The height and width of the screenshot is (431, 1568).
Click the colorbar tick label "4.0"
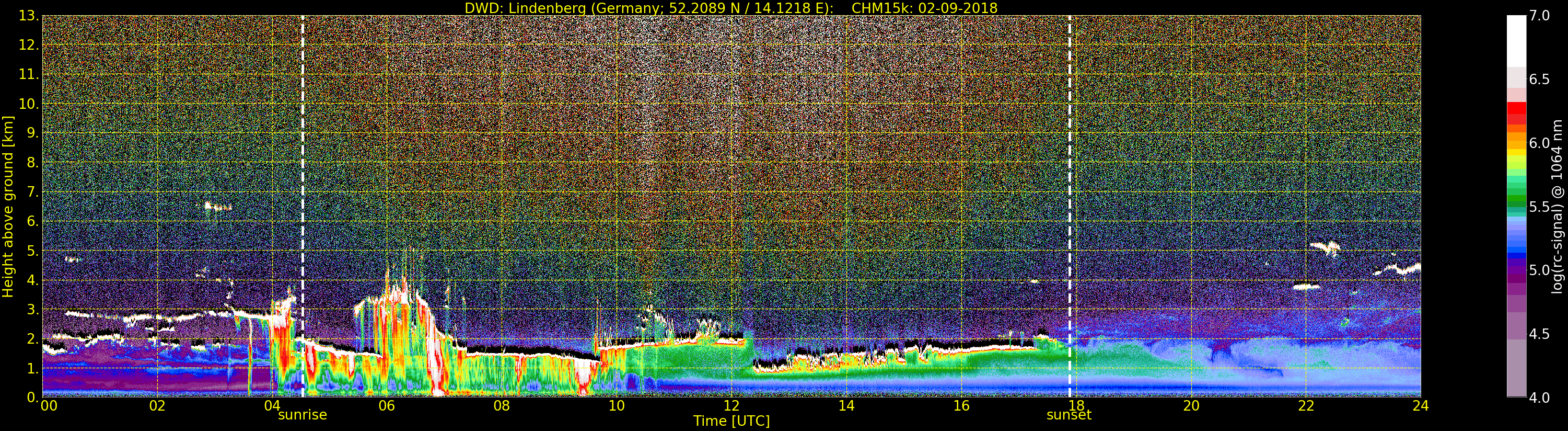1539,398
